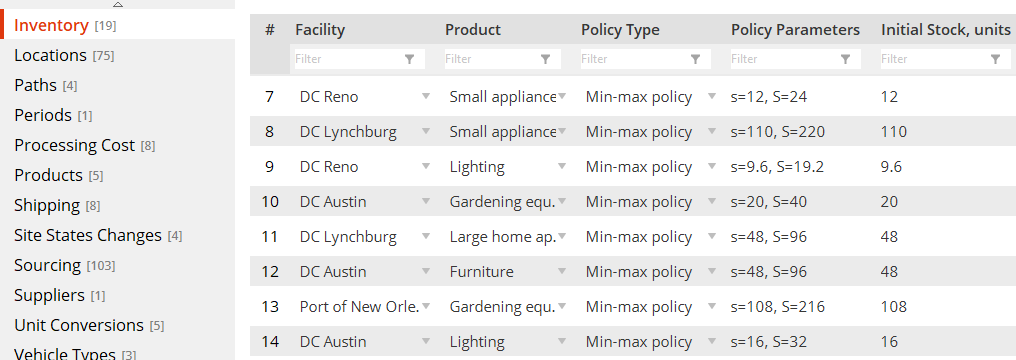
Task: Expand the Product dropdown for row 12 Furniture
Action: click(x=562, y=271)
